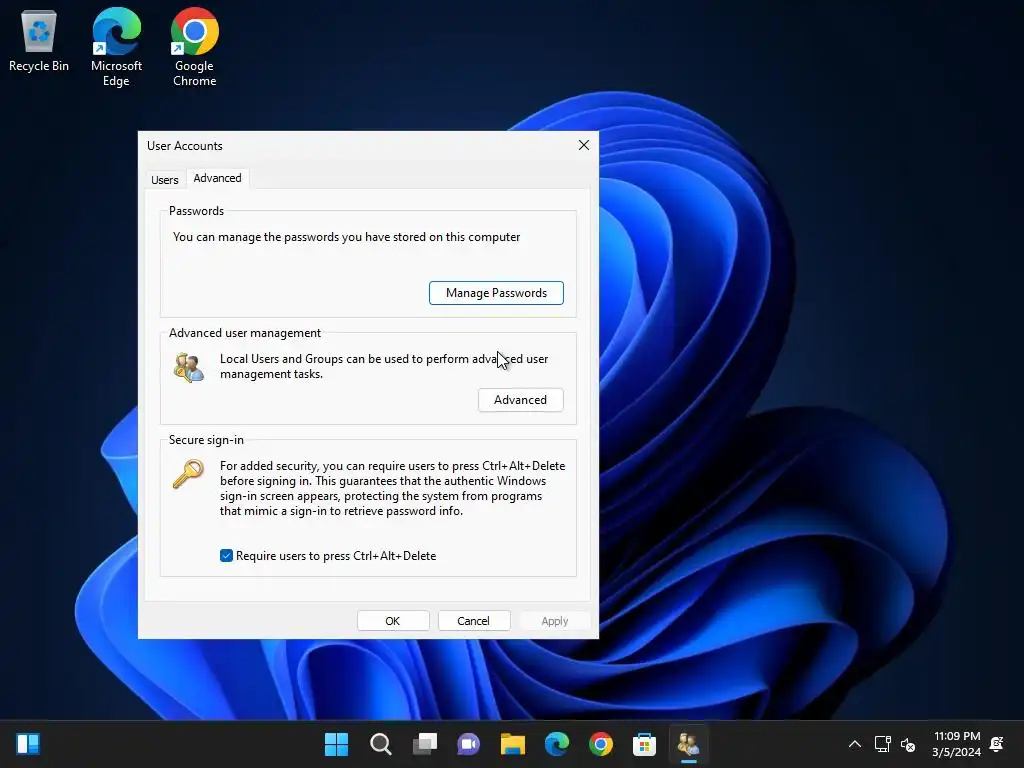Click the 'Local Users and Groups' description text
1024x768 pixels.
[384, 366]
